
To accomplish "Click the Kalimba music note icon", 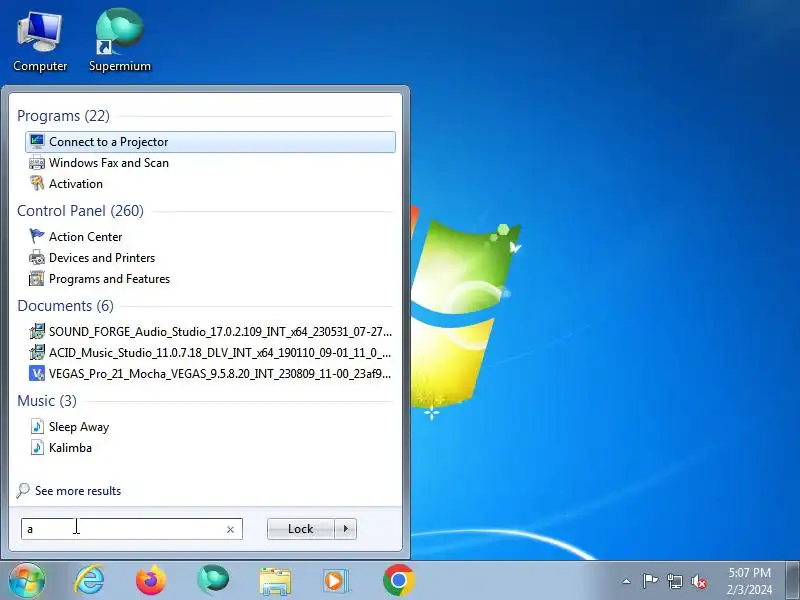I will tap(37, 447).
